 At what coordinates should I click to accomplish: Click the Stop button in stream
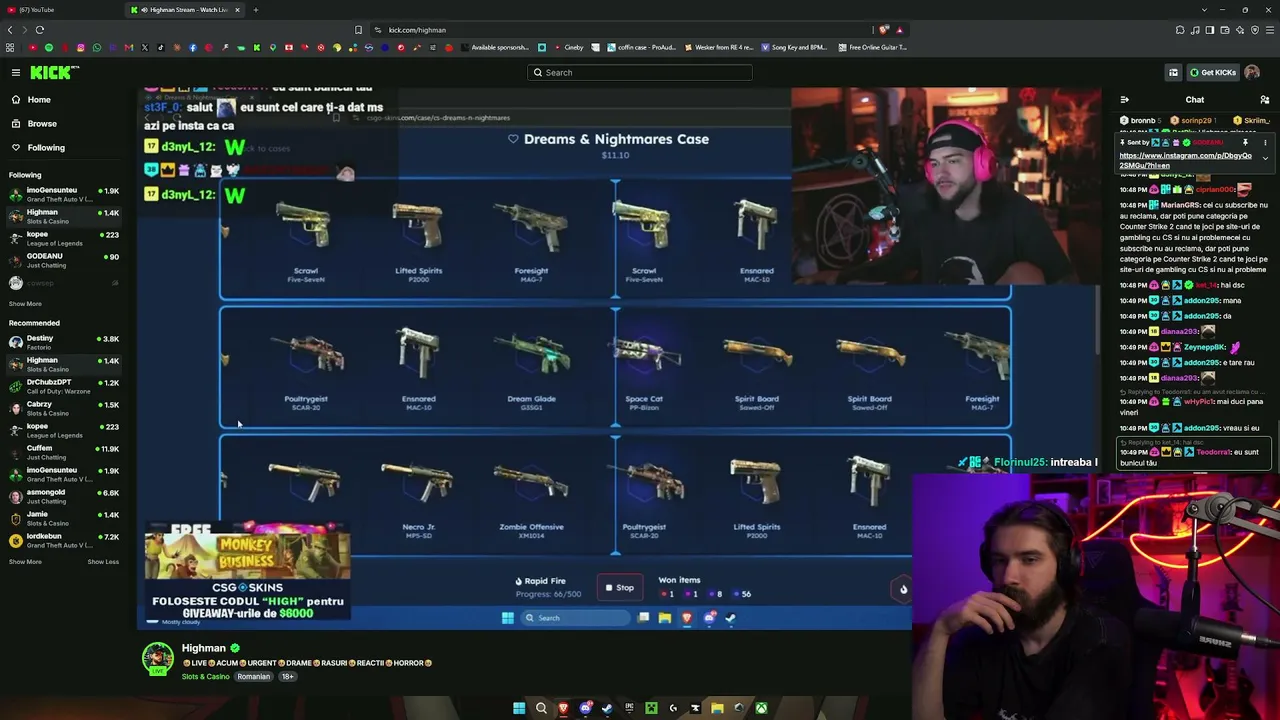620,588
